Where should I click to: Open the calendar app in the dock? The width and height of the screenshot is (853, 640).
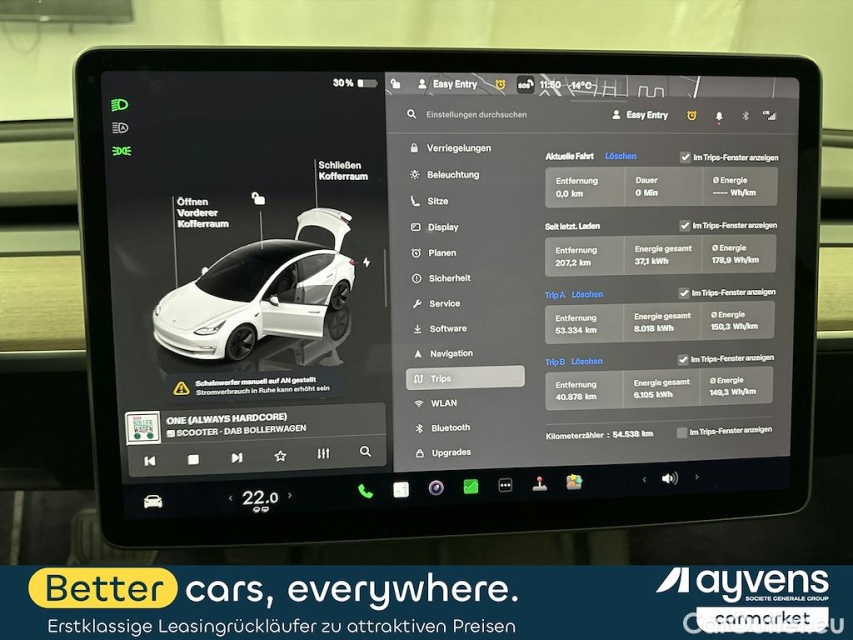click(401, 489)
